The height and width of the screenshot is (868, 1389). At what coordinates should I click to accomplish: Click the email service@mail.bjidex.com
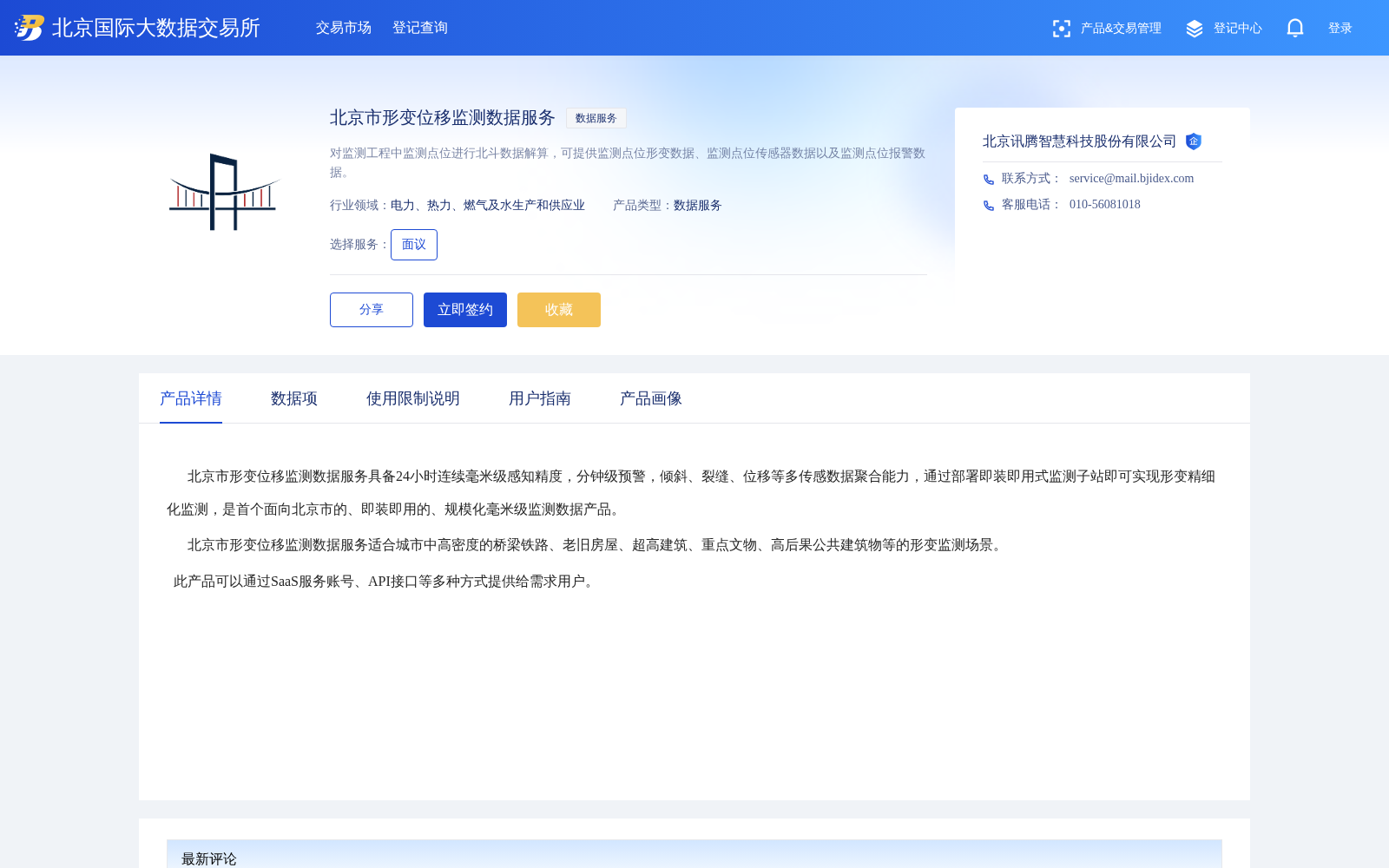click(1131, 179)
